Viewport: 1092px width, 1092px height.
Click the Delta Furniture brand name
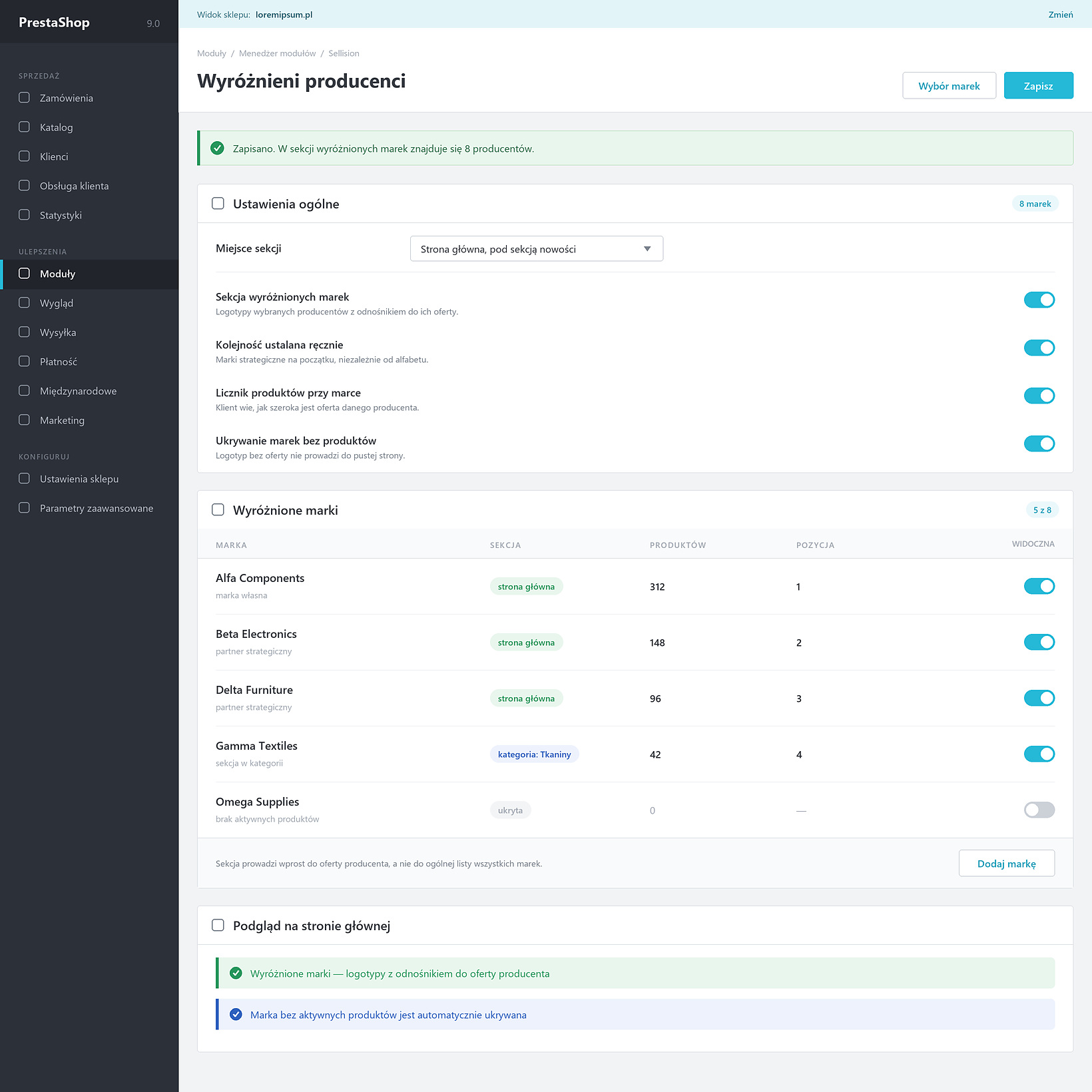(254, 690)
